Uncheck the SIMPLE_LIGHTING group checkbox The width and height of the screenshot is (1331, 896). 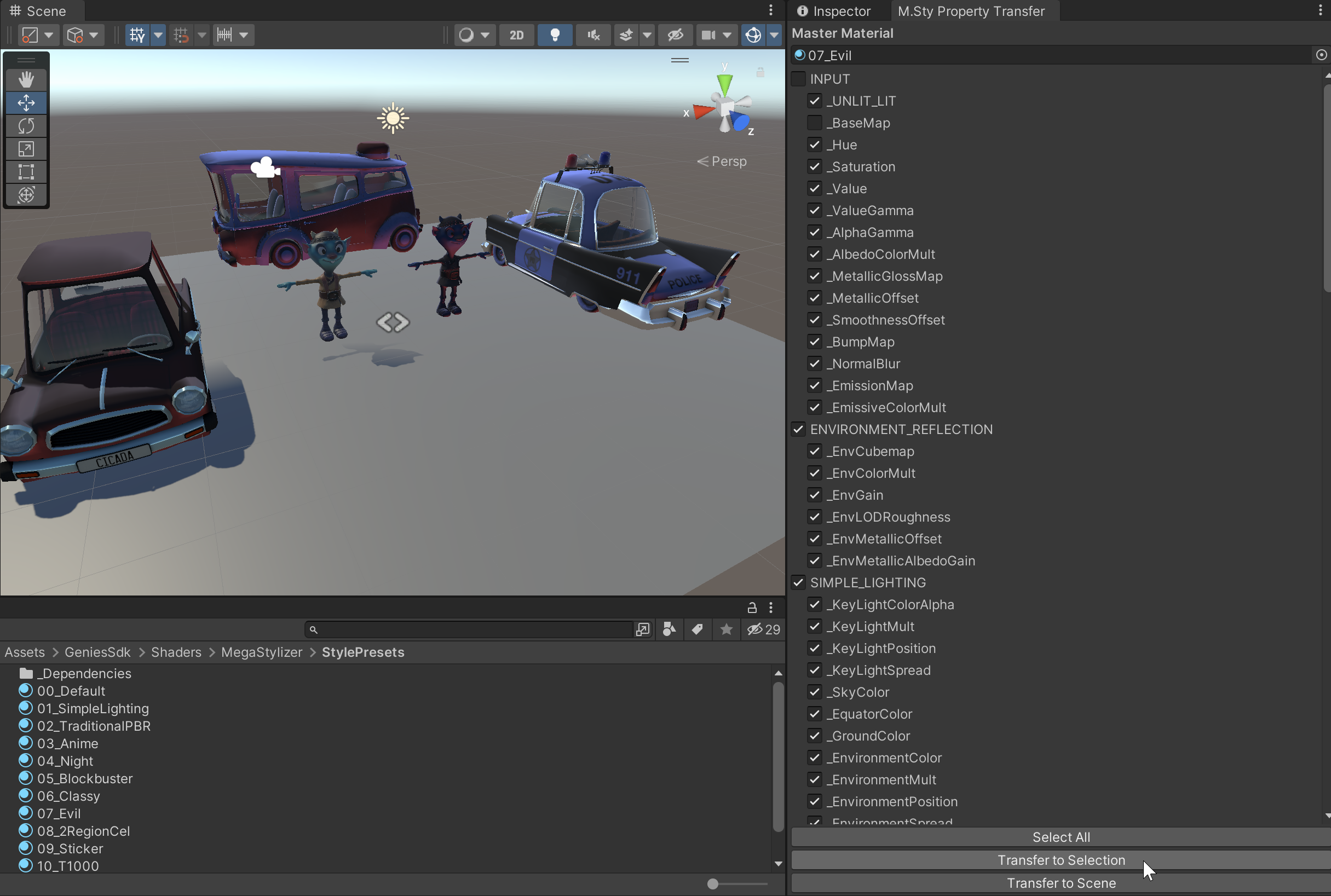798,582
